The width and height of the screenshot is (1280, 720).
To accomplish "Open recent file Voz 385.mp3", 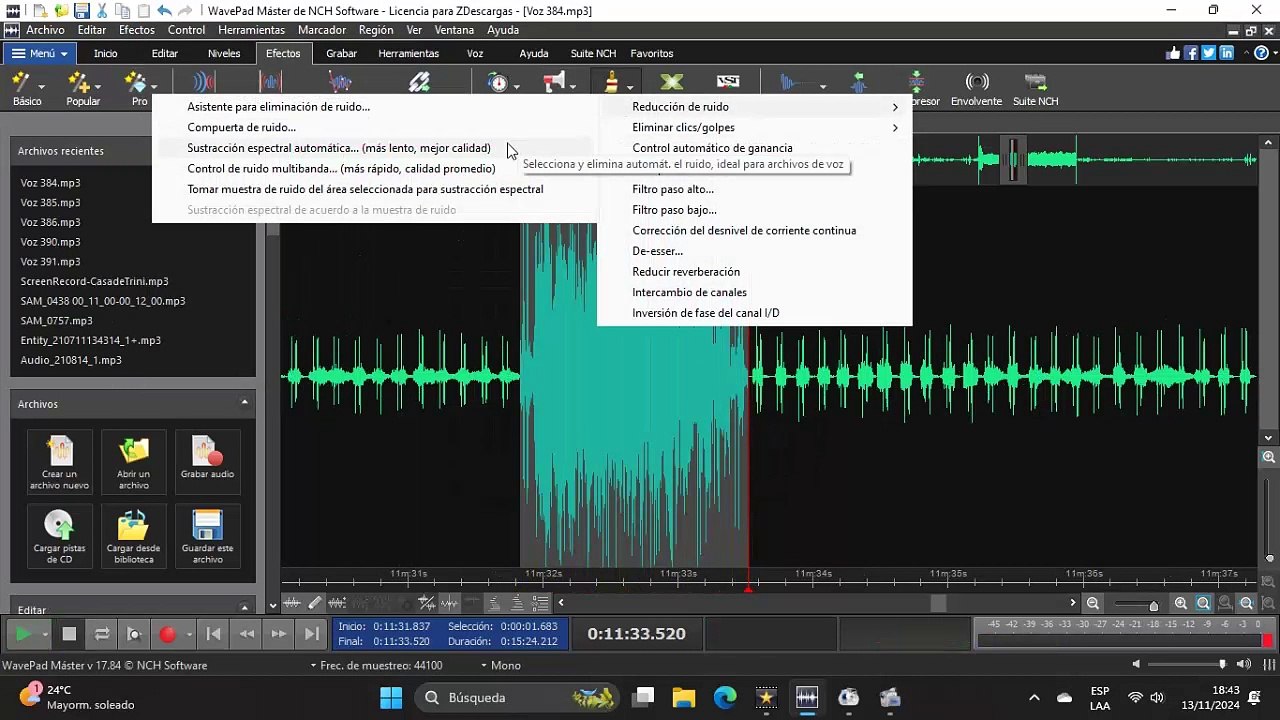I will (x=50, y=202).
